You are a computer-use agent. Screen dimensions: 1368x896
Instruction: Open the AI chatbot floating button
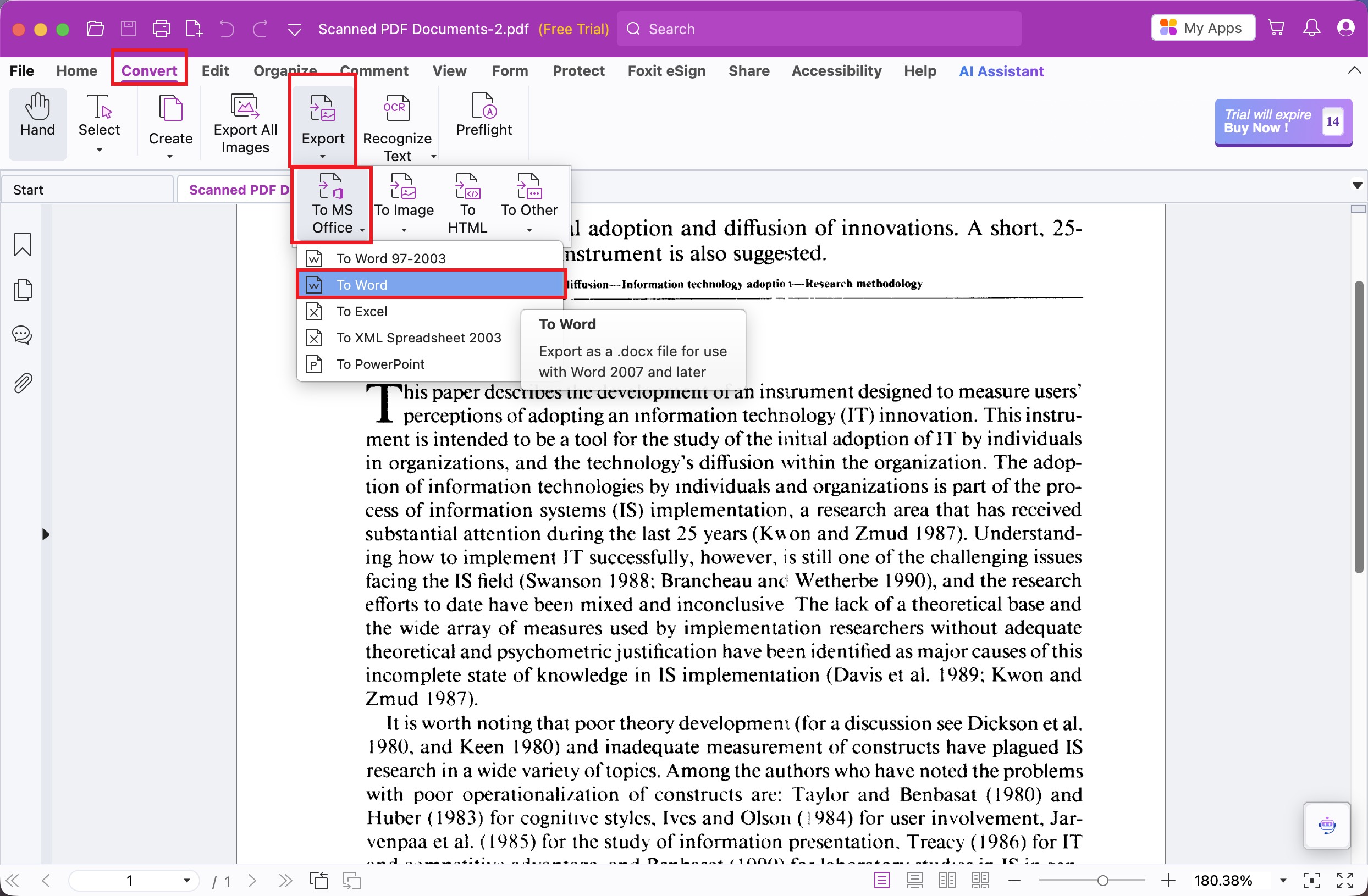(x=1326, y=825)
